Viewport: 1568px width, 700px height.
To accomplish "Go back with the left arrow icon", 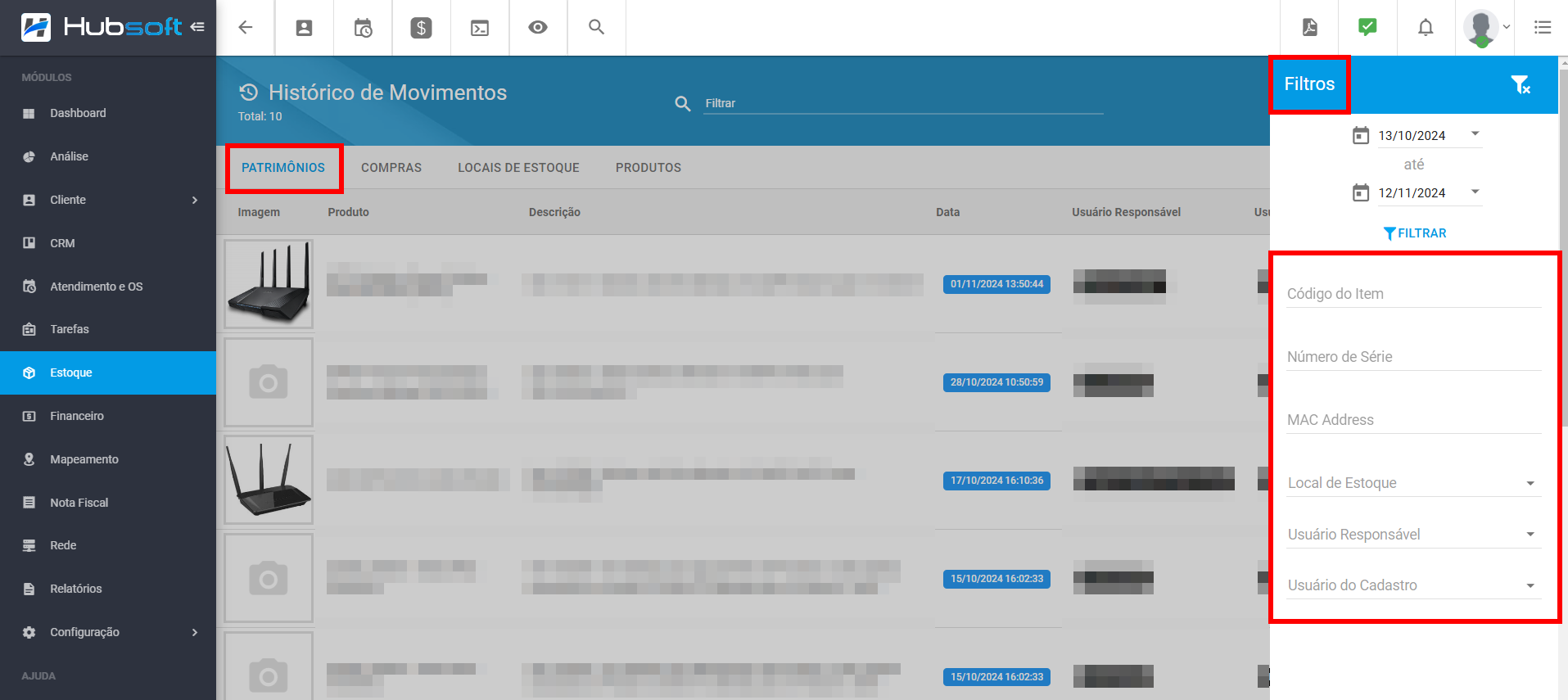I will [x=246, y=28].
